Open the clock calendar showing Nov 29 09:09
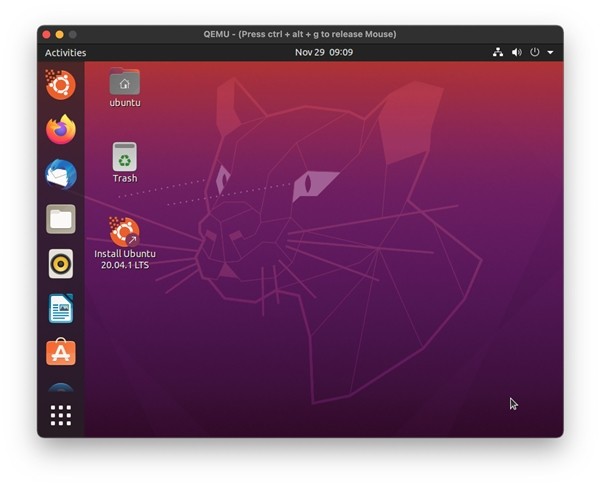 click(x=324, y=52)
